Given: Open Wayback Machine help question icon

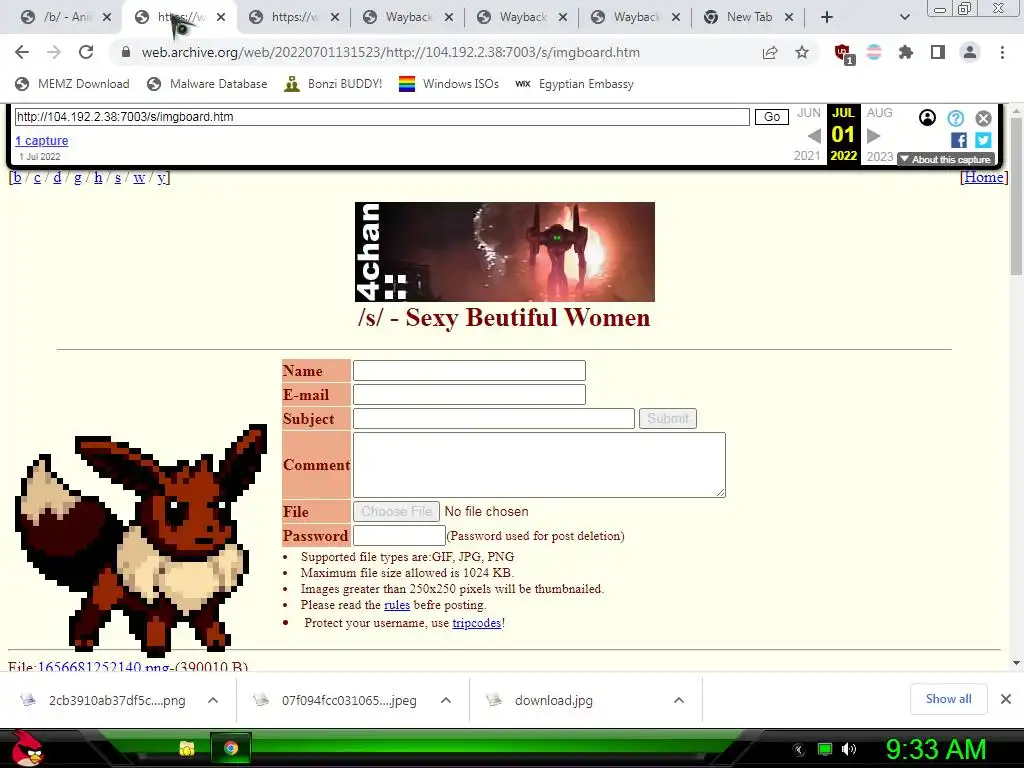Looking at the screenshot, I should 955,118.
